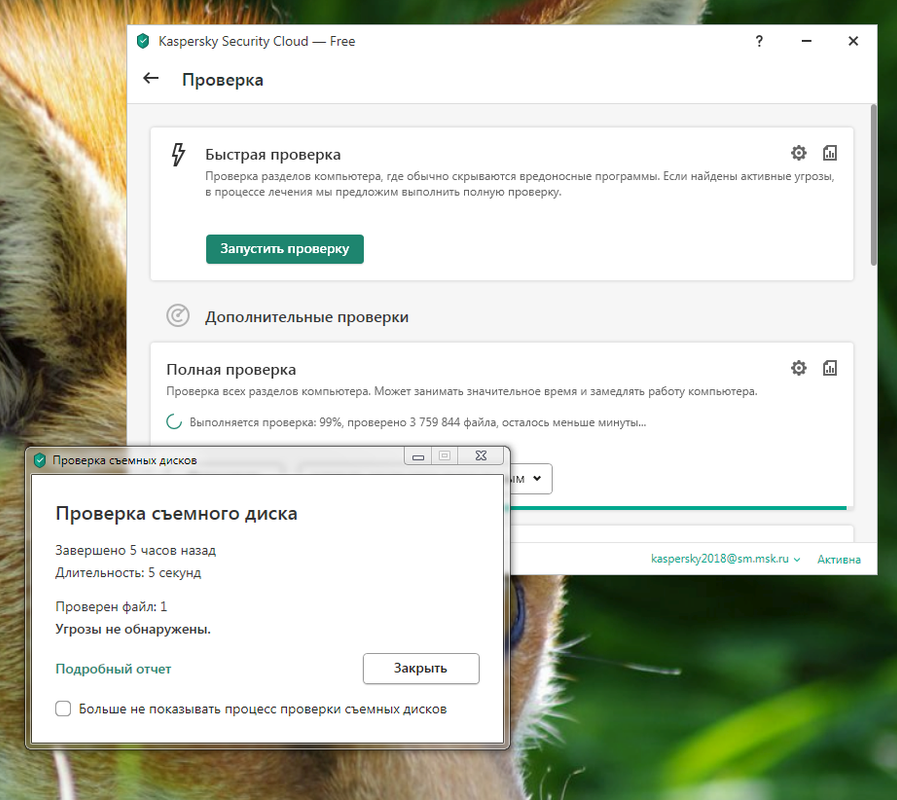Screen dimensions: 897x800
Task: Close the Kaspersky Security Cloud window
Action: [x=853, y=41]
